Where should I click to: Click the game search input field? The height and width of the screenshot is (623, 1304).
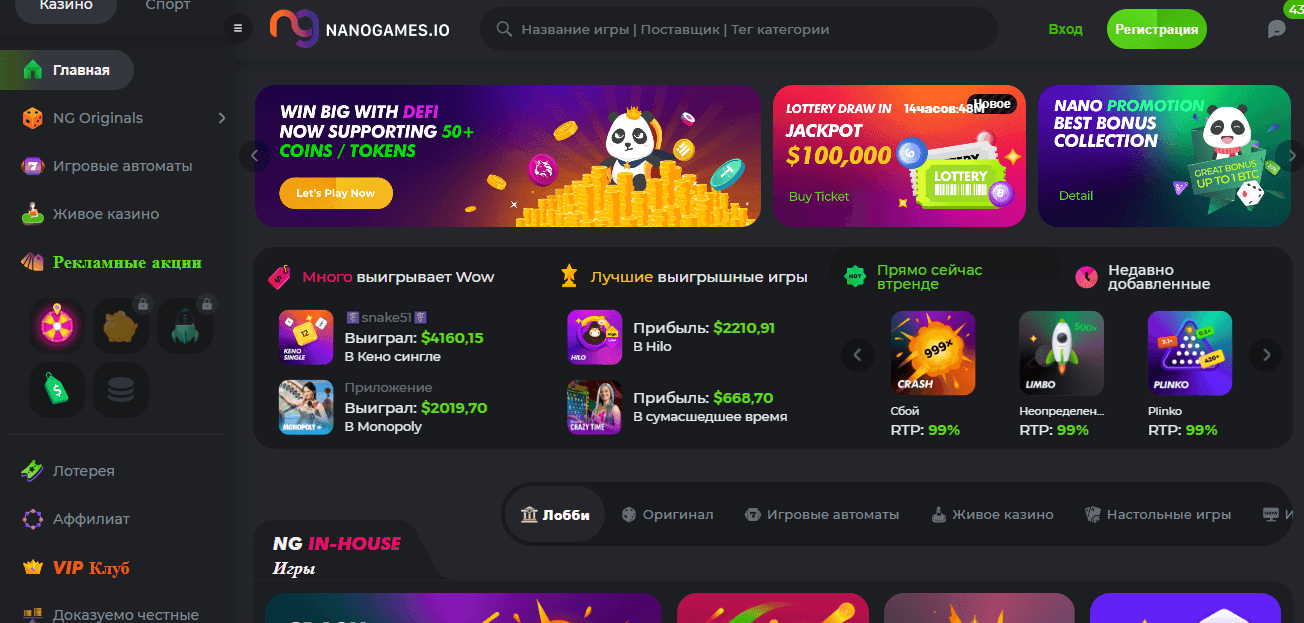(x=739, y=29)
